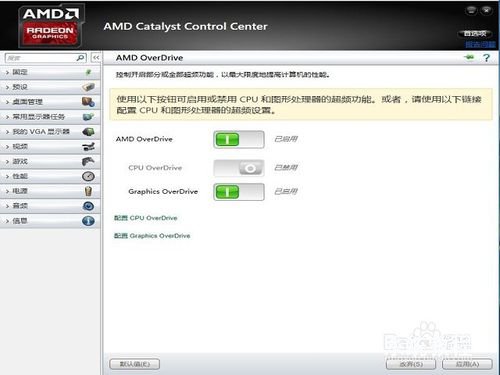This screenshot has height=375, width=500.
Task: Expand the 固定 chevron
Action: [7, 72]
